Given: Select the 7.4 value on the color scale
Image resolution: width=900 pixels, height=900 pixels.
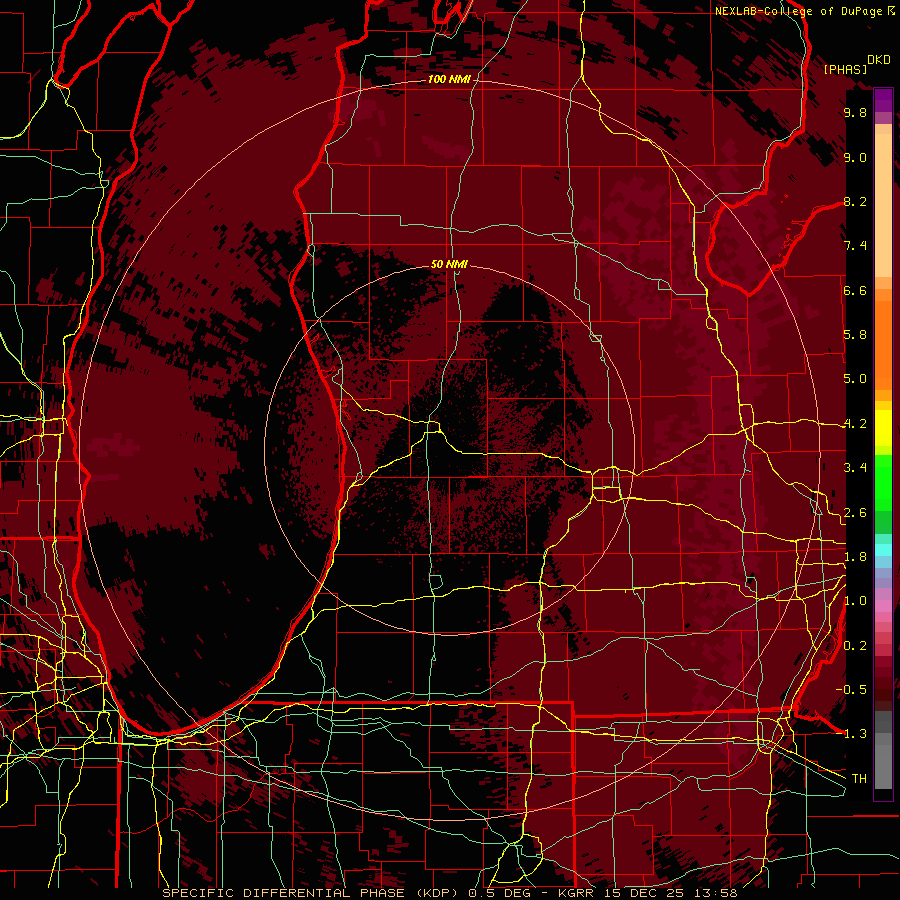Looking at the screenshot, I should [x=855, y=246].
